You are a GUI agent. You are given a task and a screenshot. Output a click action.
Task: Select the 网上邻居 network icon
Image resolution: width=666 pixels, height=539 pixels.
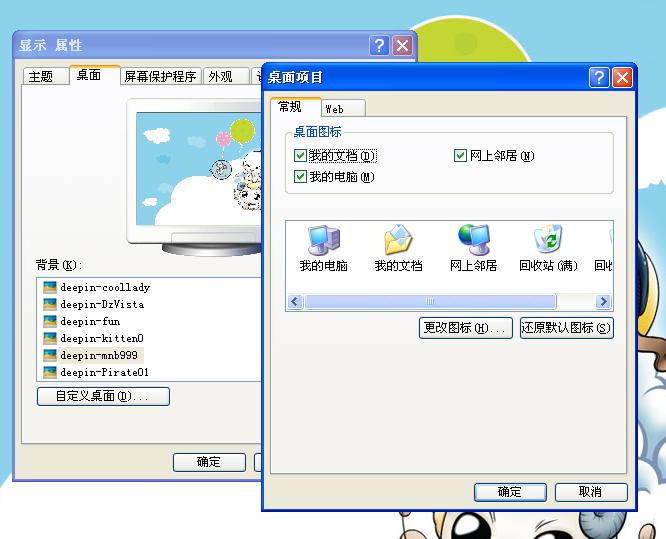[473, 248]
